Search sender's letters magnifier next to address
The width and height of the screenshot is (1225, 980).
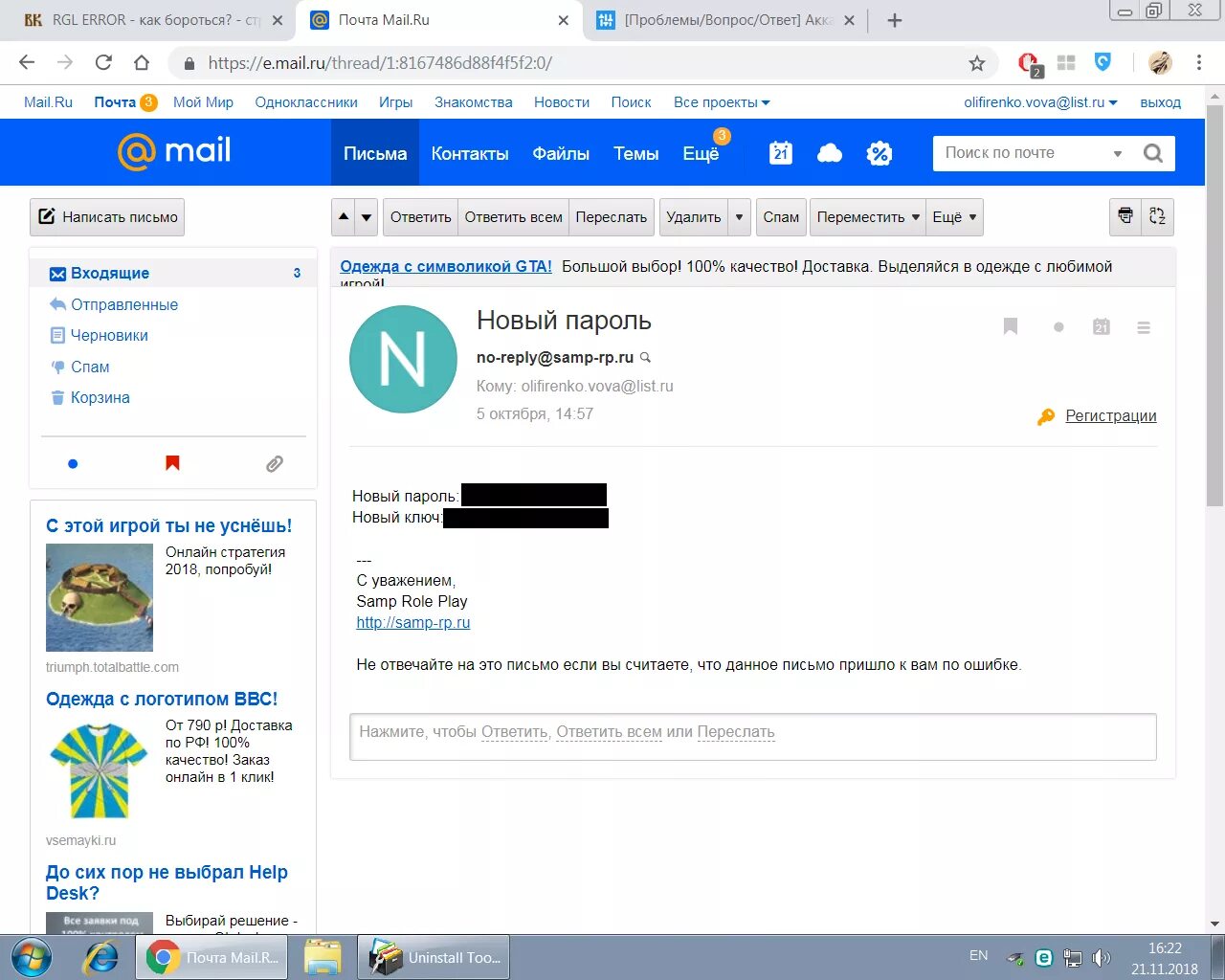645,357
